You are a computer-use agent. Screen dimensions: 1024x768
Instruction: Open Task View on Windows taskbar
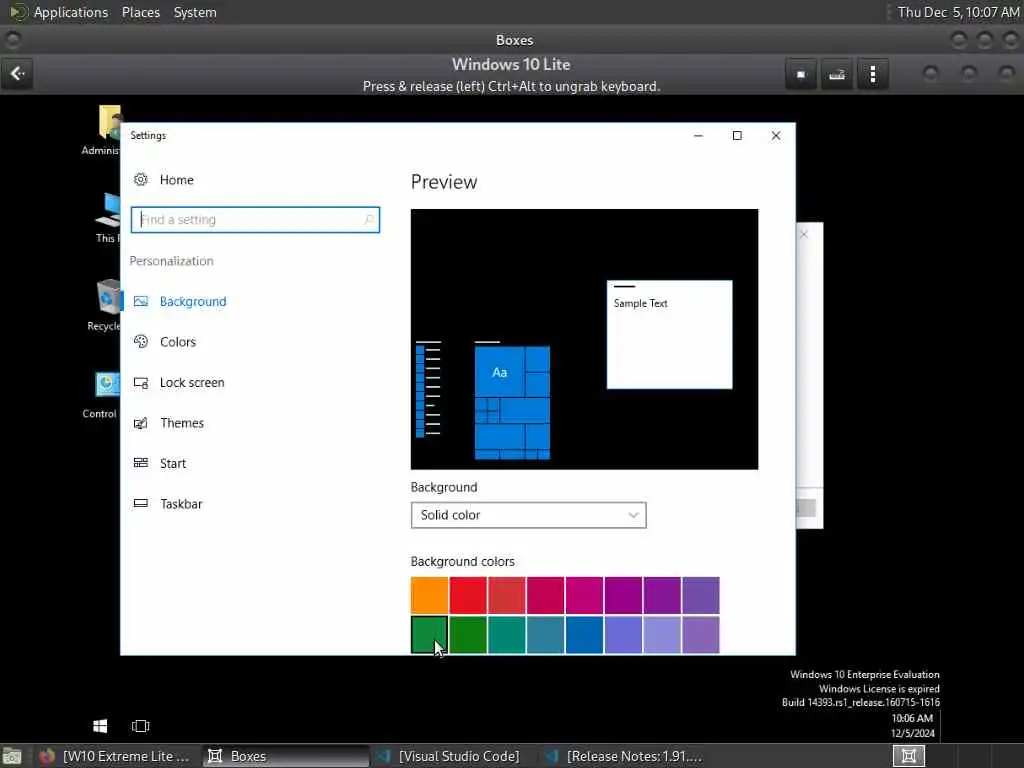click(x=140, y=726)
